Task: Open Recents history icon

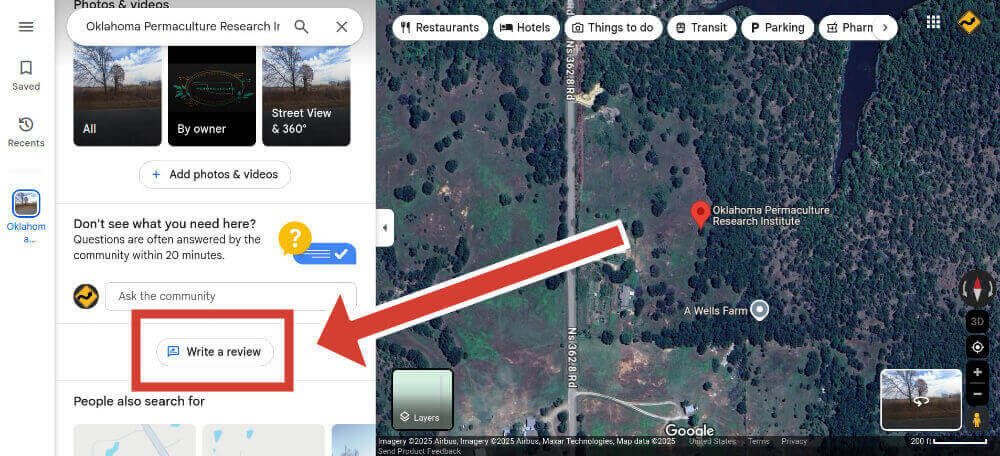Action: point(26,124)
